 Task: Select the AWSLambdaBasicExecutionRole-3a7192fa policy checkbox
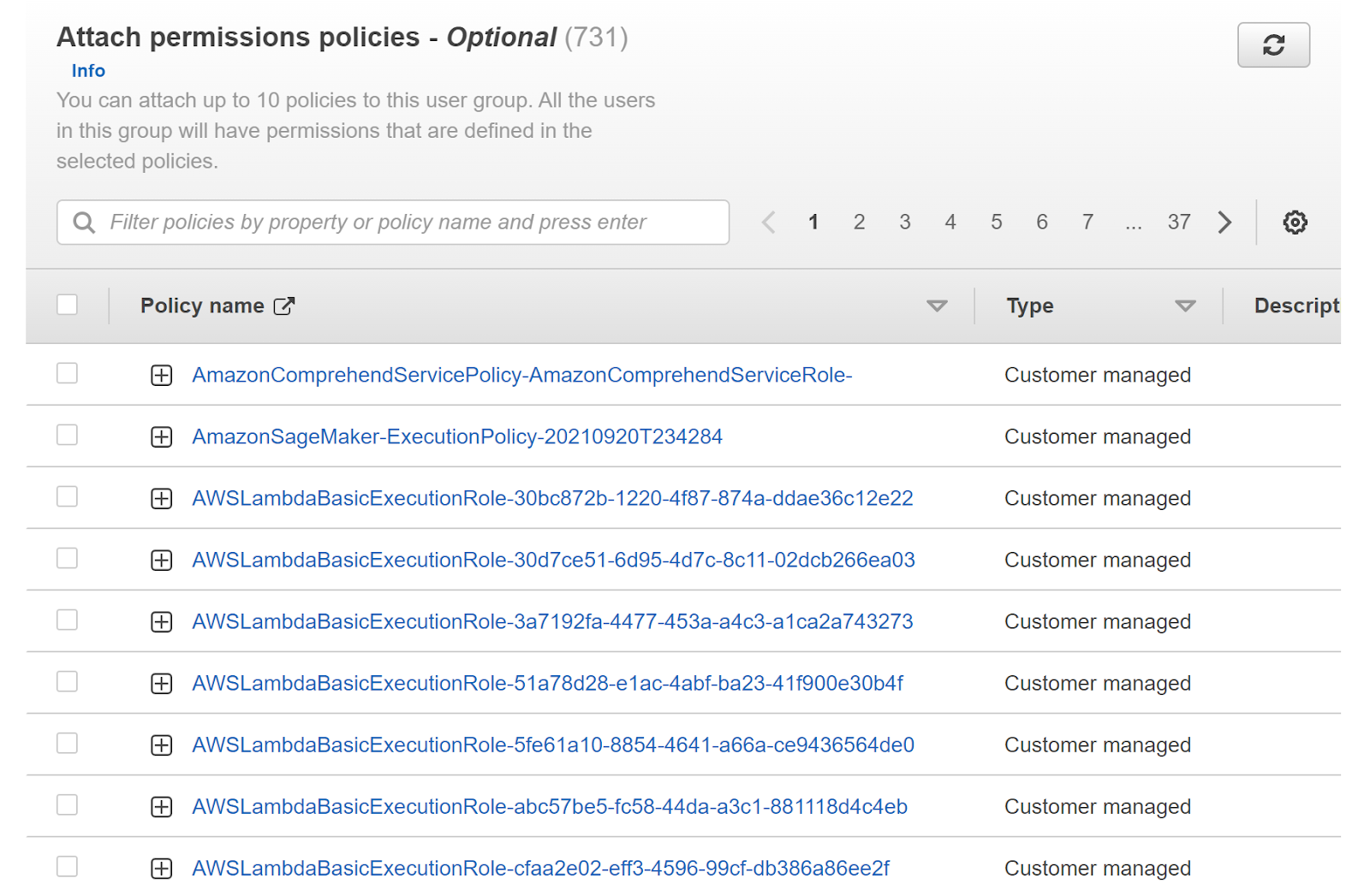tap(67, 620)
